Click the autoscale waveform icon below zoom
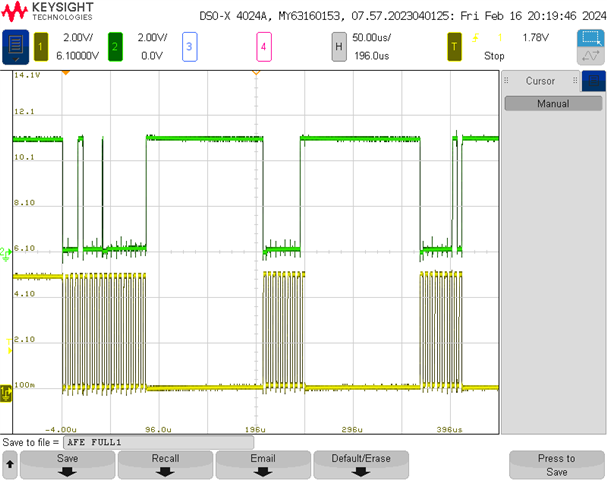Screen dimensions: 607x480 (591, 56)
